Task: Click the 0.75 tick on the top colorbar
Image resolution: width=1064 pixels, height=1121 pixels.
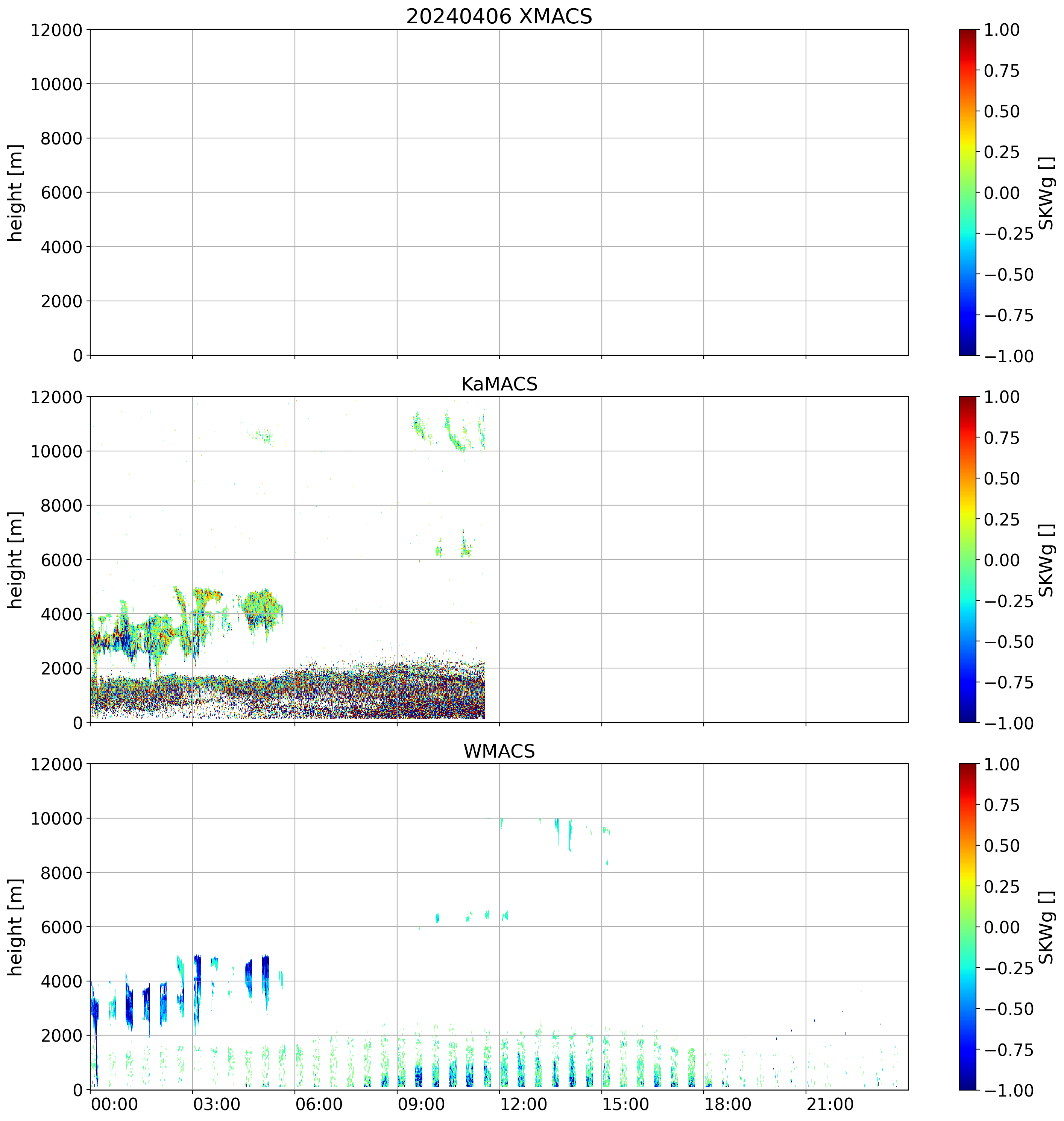Action: pyautogui.click(x=1001, y=71)
